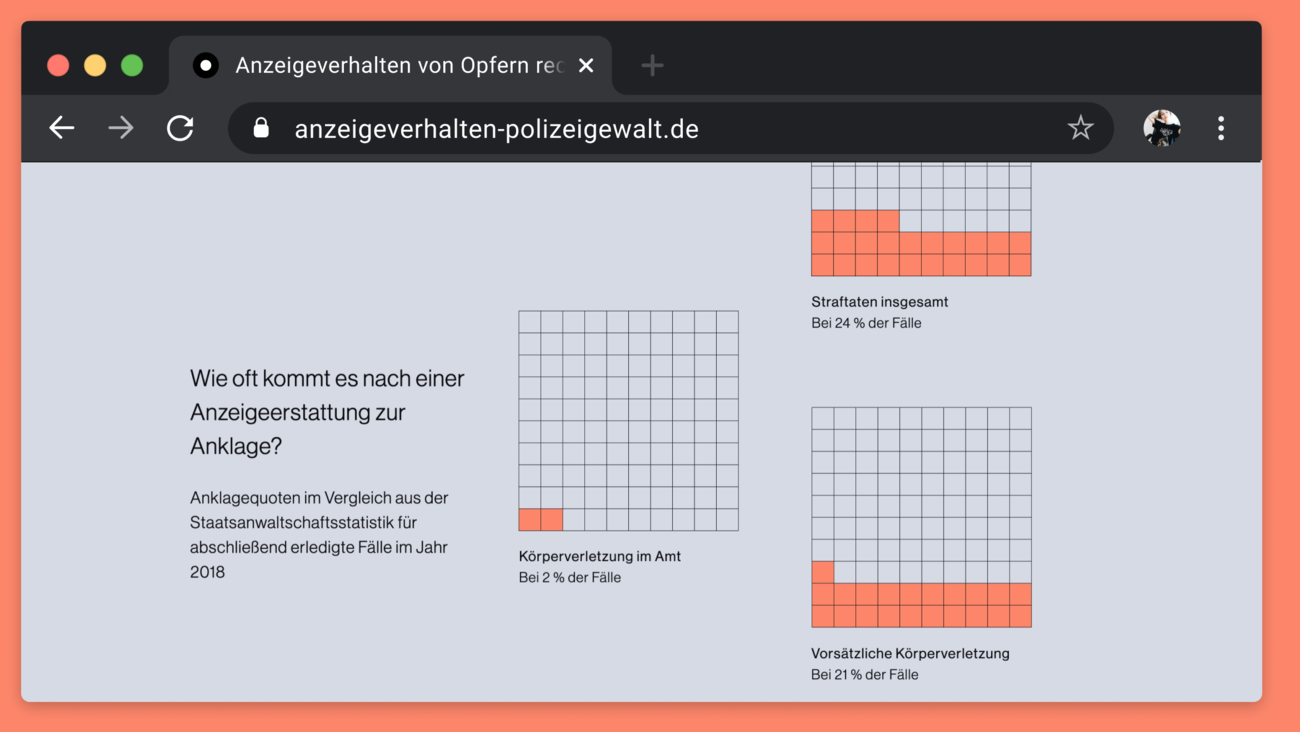
Task: Click the forward navigation arrow
Action: [x=121, y=128]
